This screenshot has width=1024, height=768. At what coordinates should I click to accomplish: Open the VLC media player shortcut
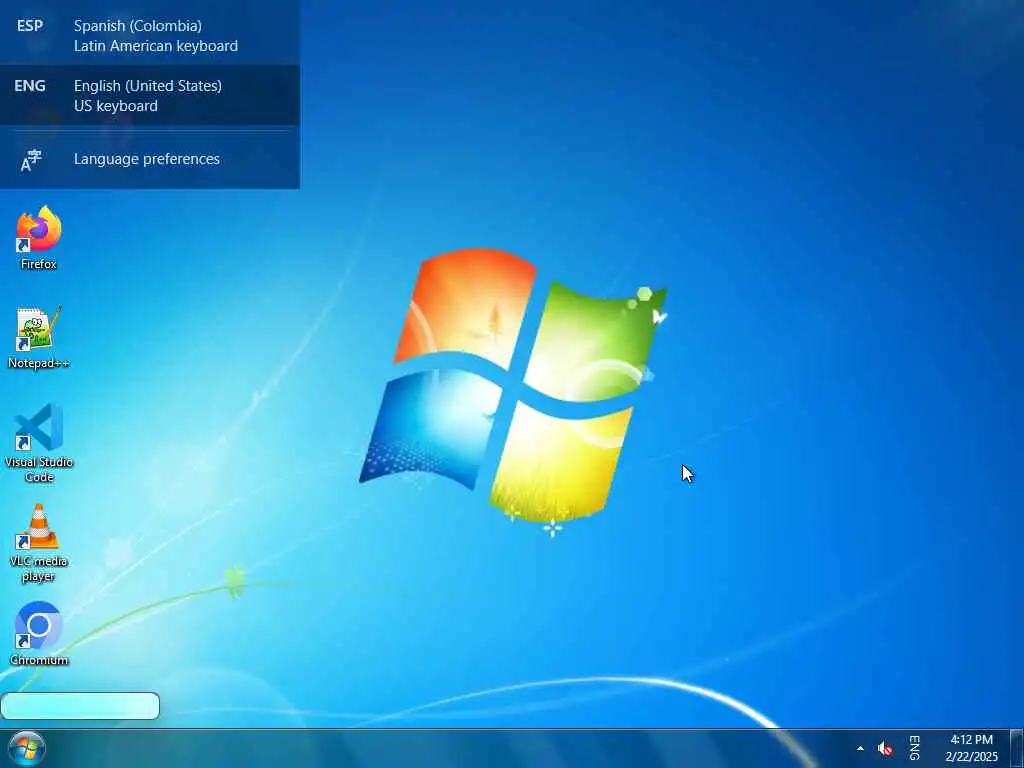click(39, 543)
